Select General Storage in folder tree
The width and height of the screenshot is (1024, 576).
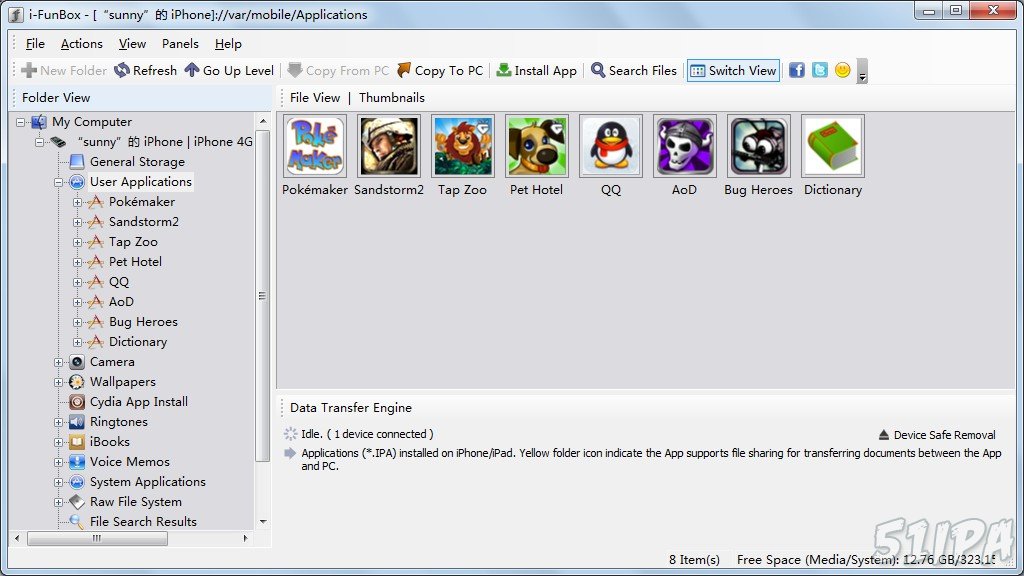[x=137, y=161]
